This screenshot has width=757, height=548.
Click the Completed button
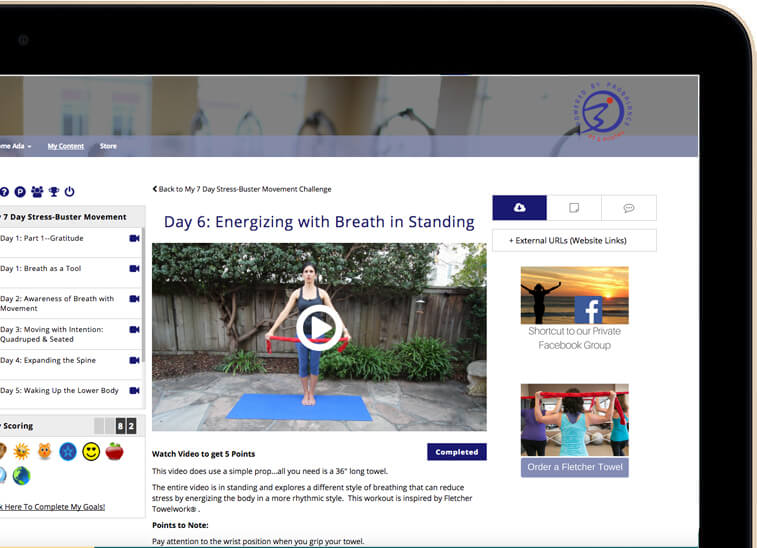[457, 452]
